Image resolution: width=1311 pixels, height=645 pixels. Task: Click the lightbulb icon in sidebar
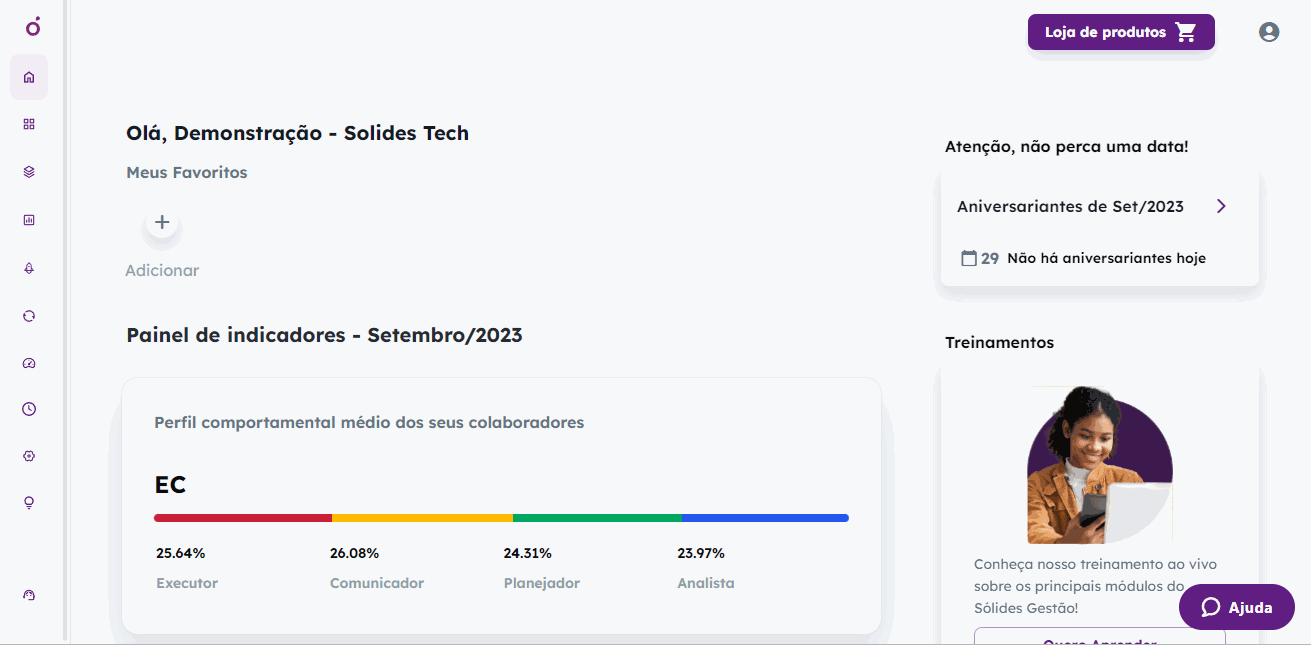(x=29, y=503)
